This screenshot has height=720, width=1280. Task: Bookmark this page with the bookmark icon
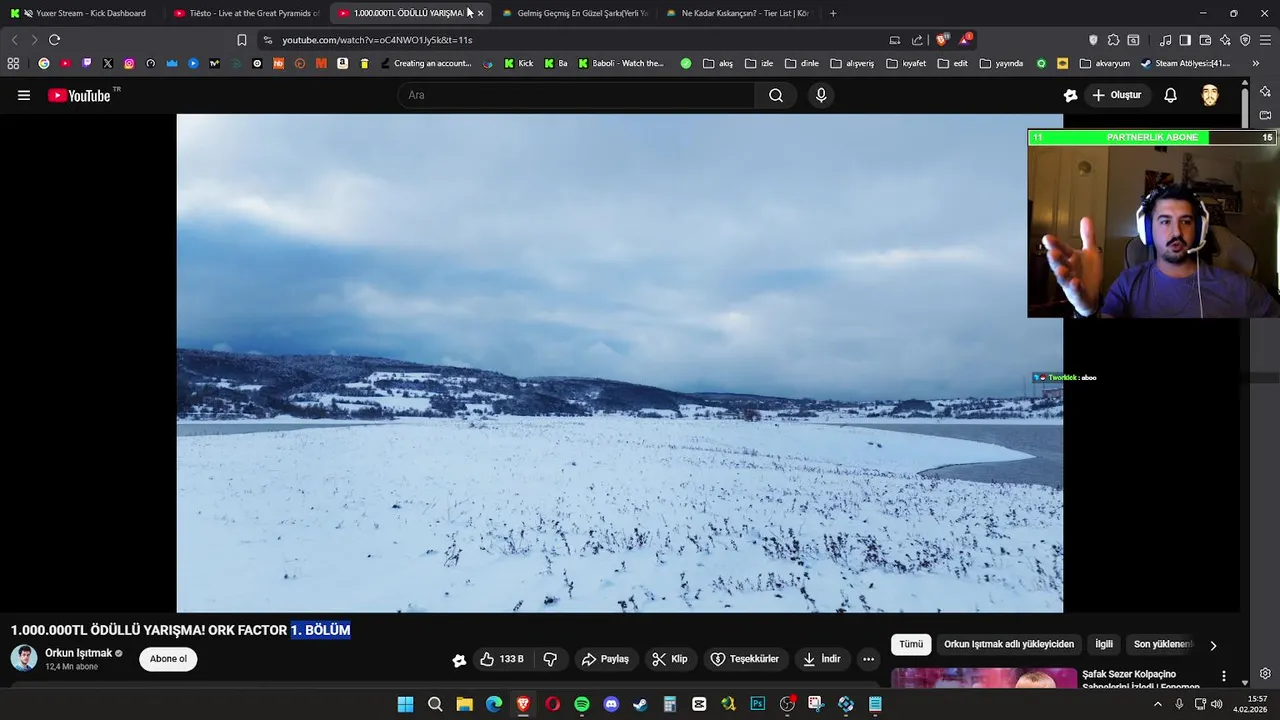tap(241, 40)
